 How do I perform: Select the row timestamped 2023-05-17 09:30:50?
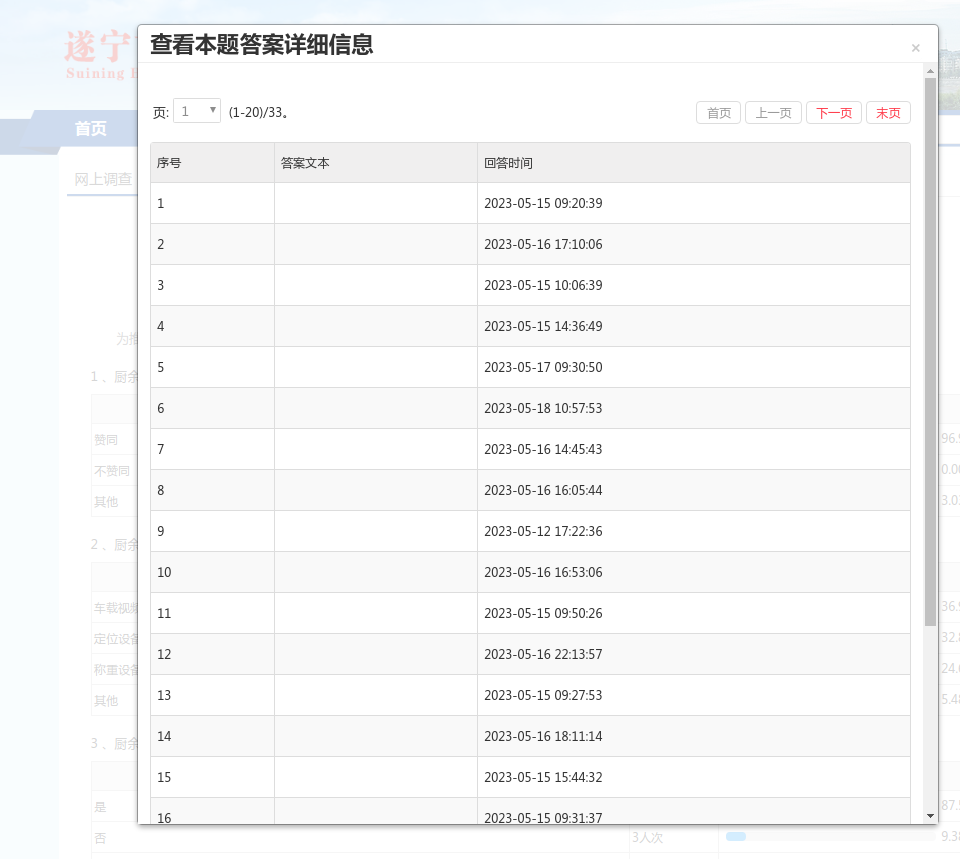click(x=543, y=368)
